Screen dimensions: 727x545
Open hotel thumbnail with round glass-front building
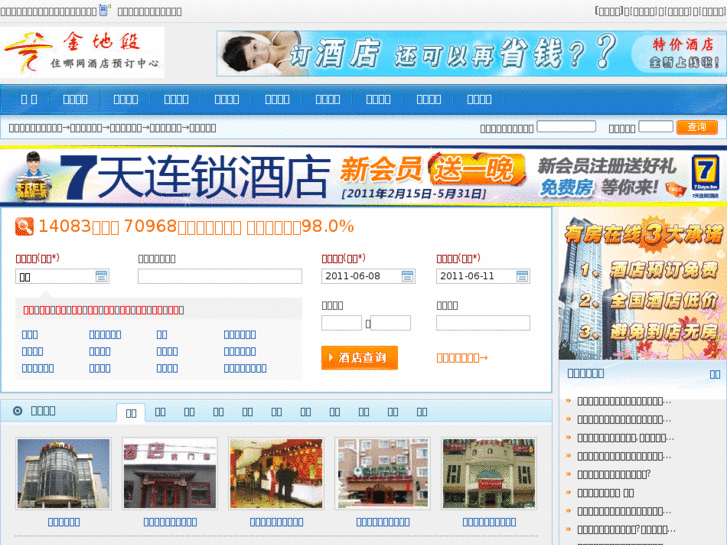tap(64, 474)
